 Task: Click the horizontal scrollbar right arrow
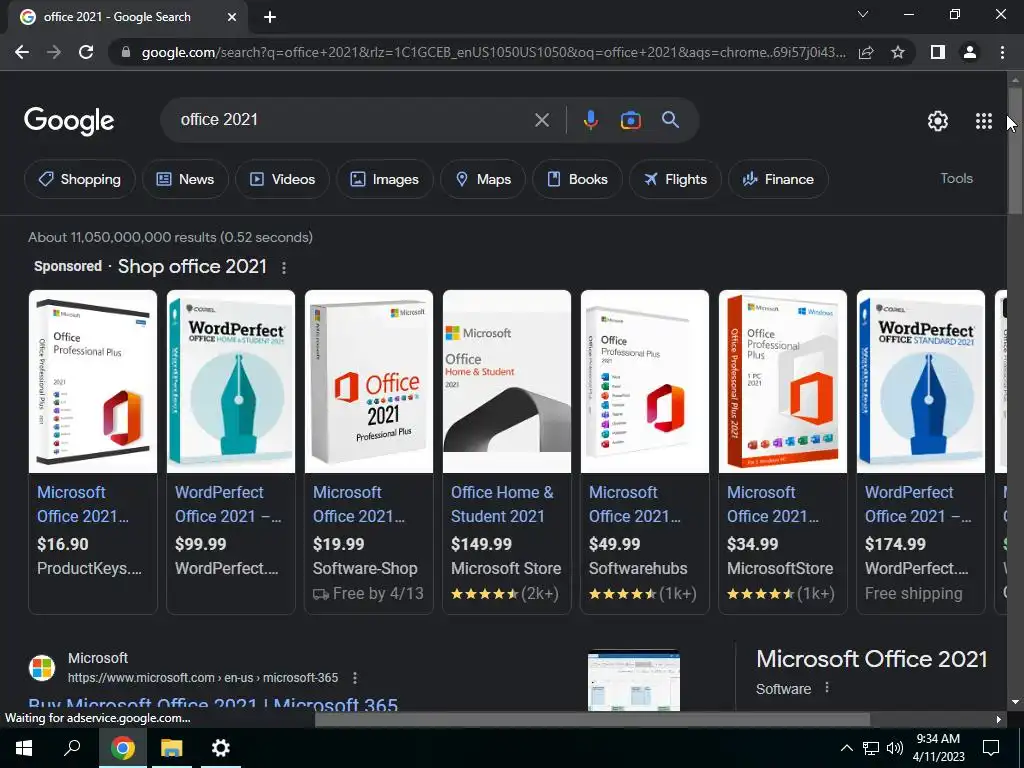point(999,719)
